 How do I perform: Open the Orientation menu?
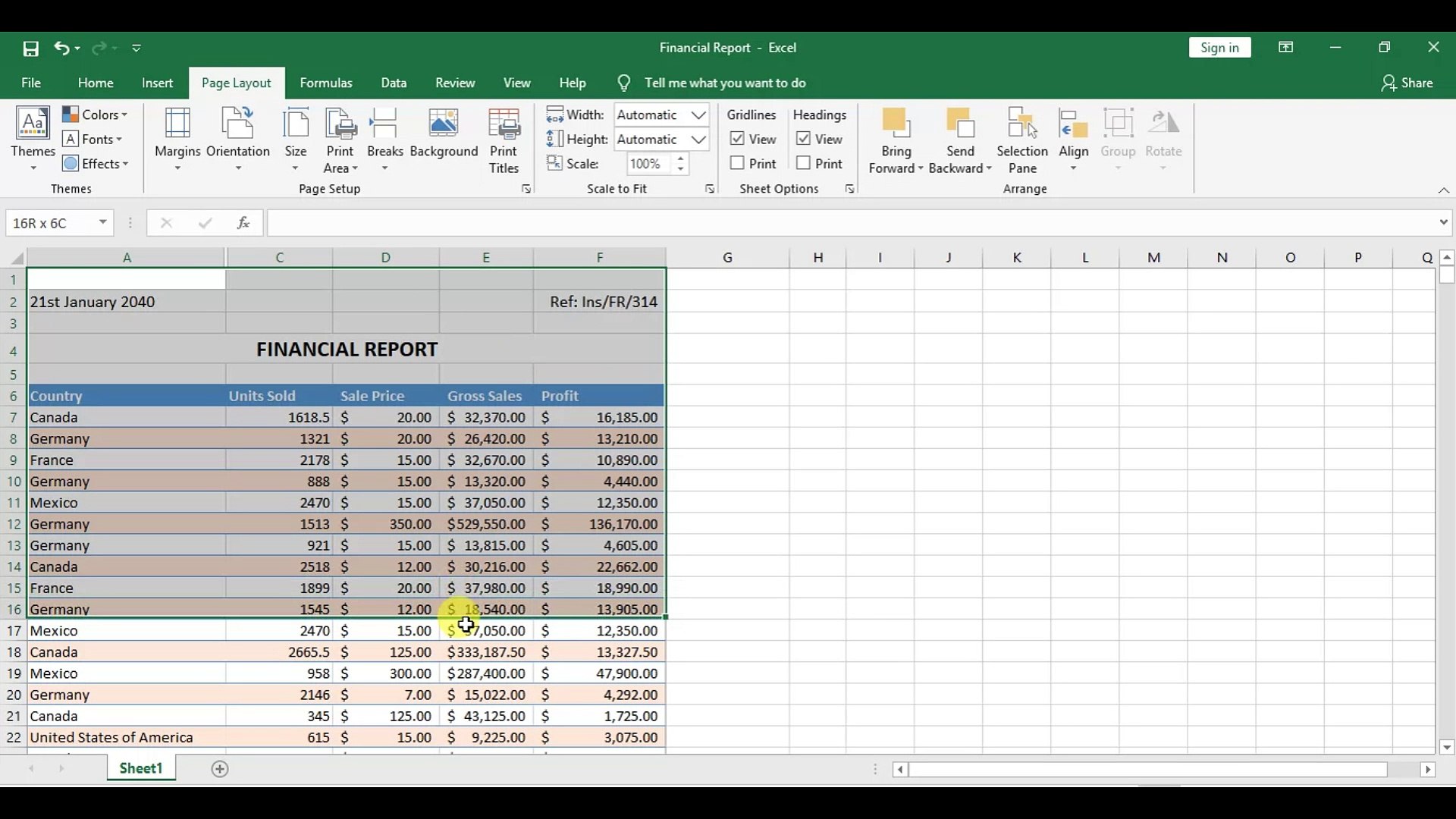pyautogui.click(x=238, y=140)
